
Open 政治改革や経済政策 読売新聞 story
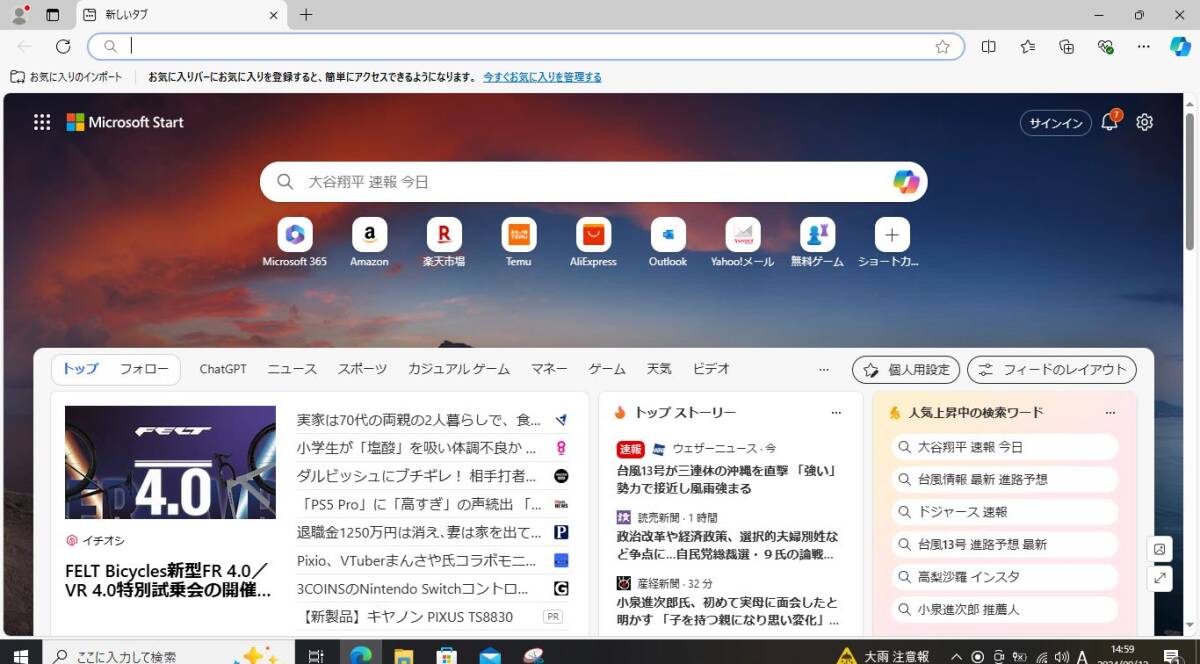727,545
